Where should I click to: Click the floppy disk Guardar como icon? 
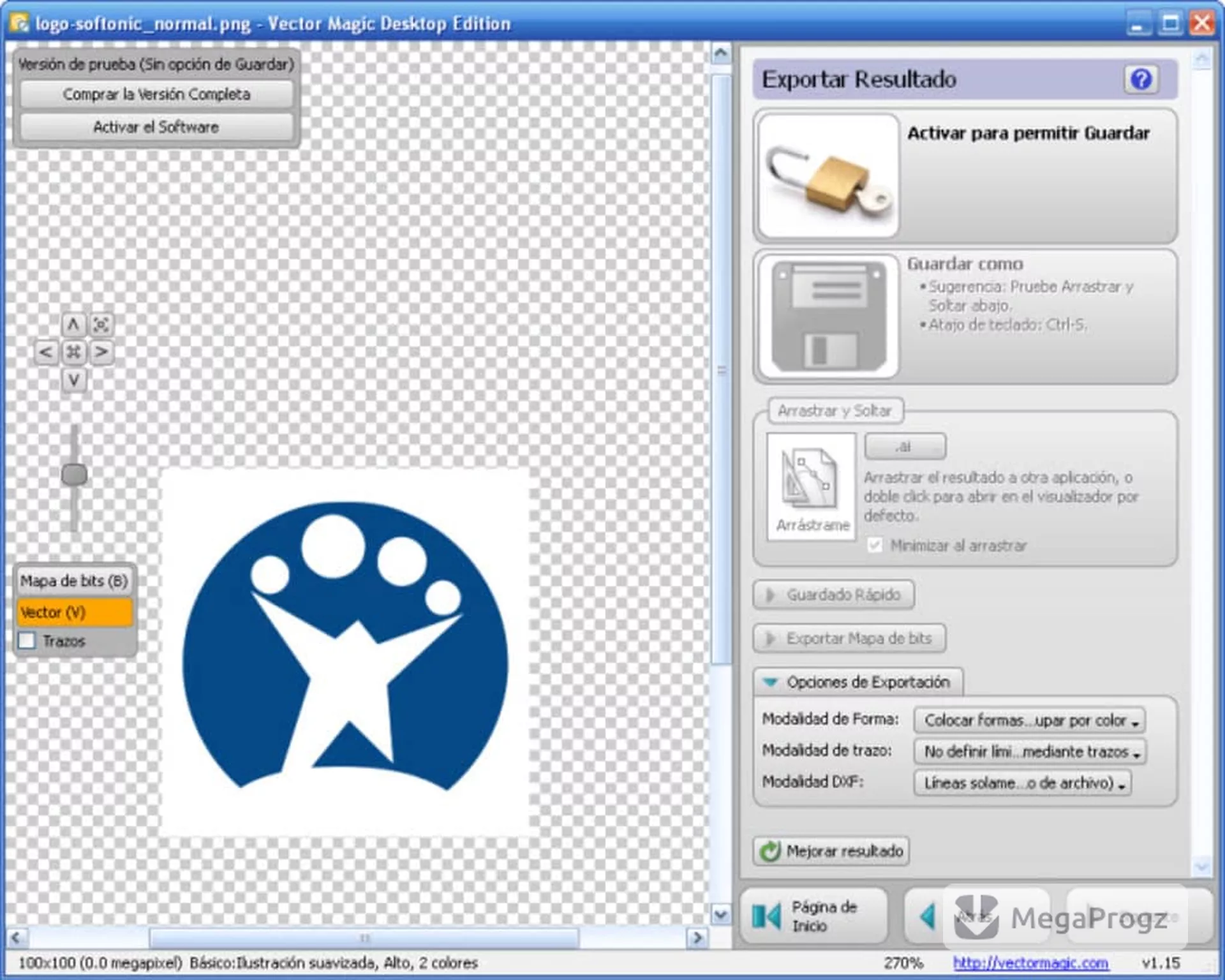coord(829,317)
